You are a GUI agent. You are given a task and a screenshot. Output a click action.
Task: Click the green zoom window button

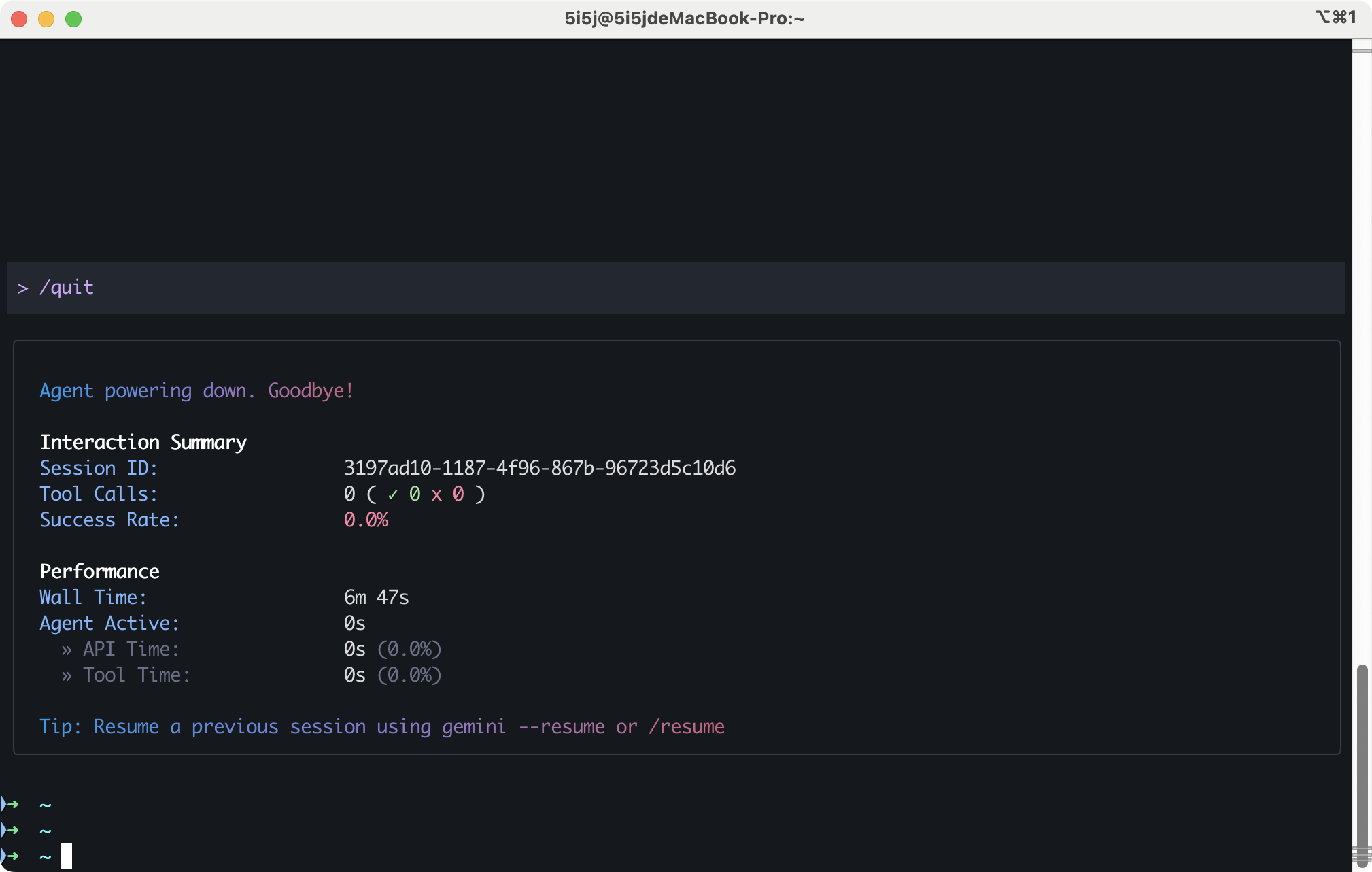click(x=73, y=19)
